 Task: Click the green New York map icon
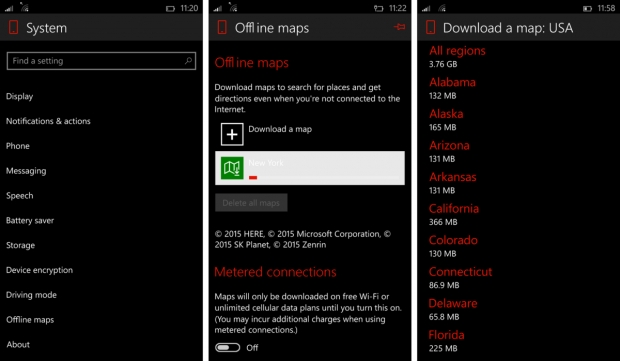(232, 168)
